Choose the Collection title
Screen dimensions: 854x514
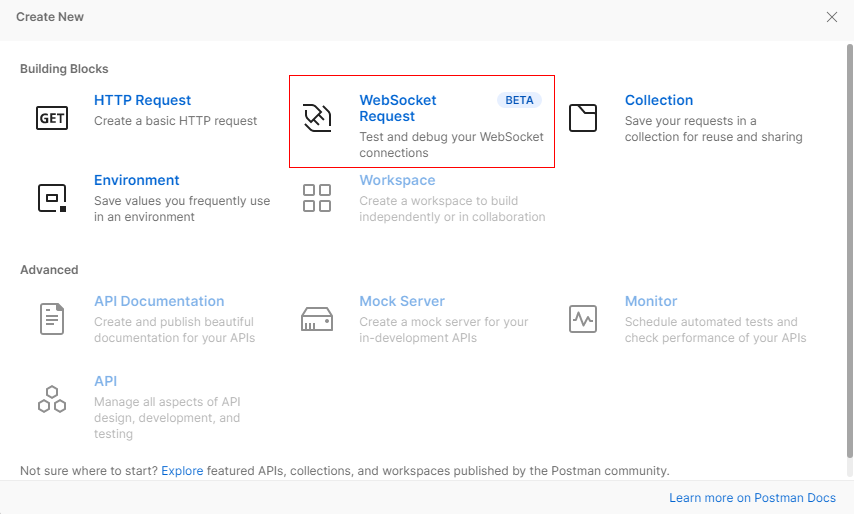click(659, 100)
